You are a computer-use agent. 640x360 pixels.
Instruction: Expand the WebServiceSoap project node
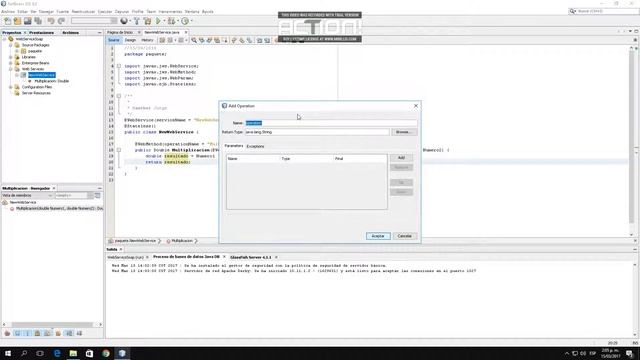[x=4, y=39]
